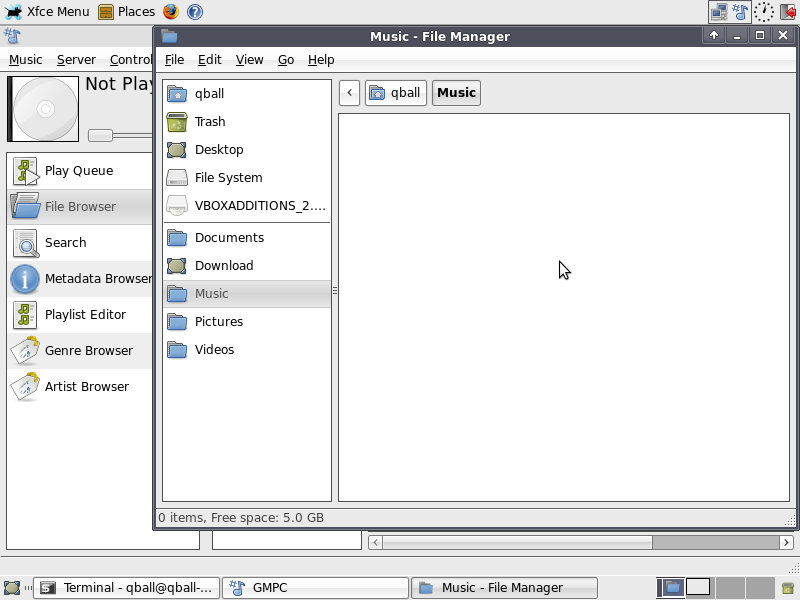The image size is (800, 600).
Task: Open File System in sidebar
Action: click(x=247, y=178)
